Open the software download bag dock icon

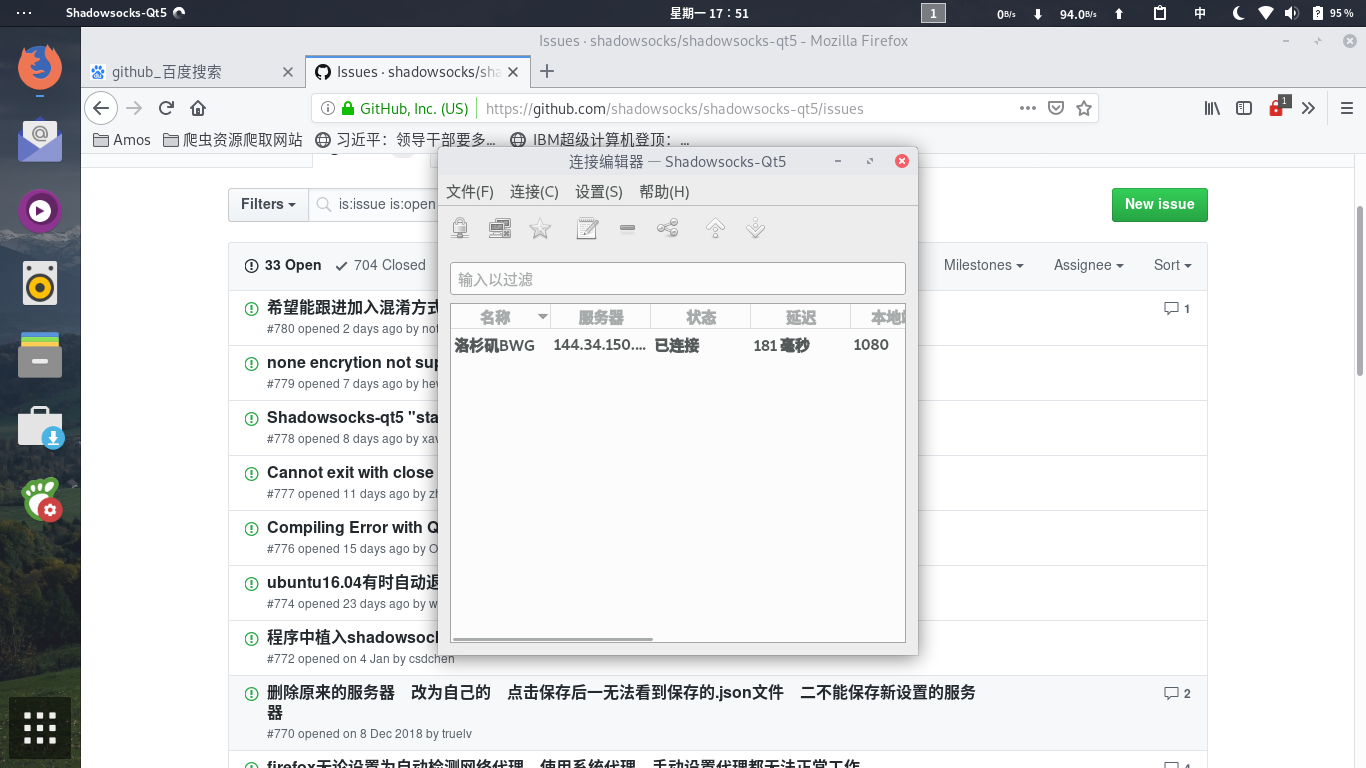click(40, 426)
